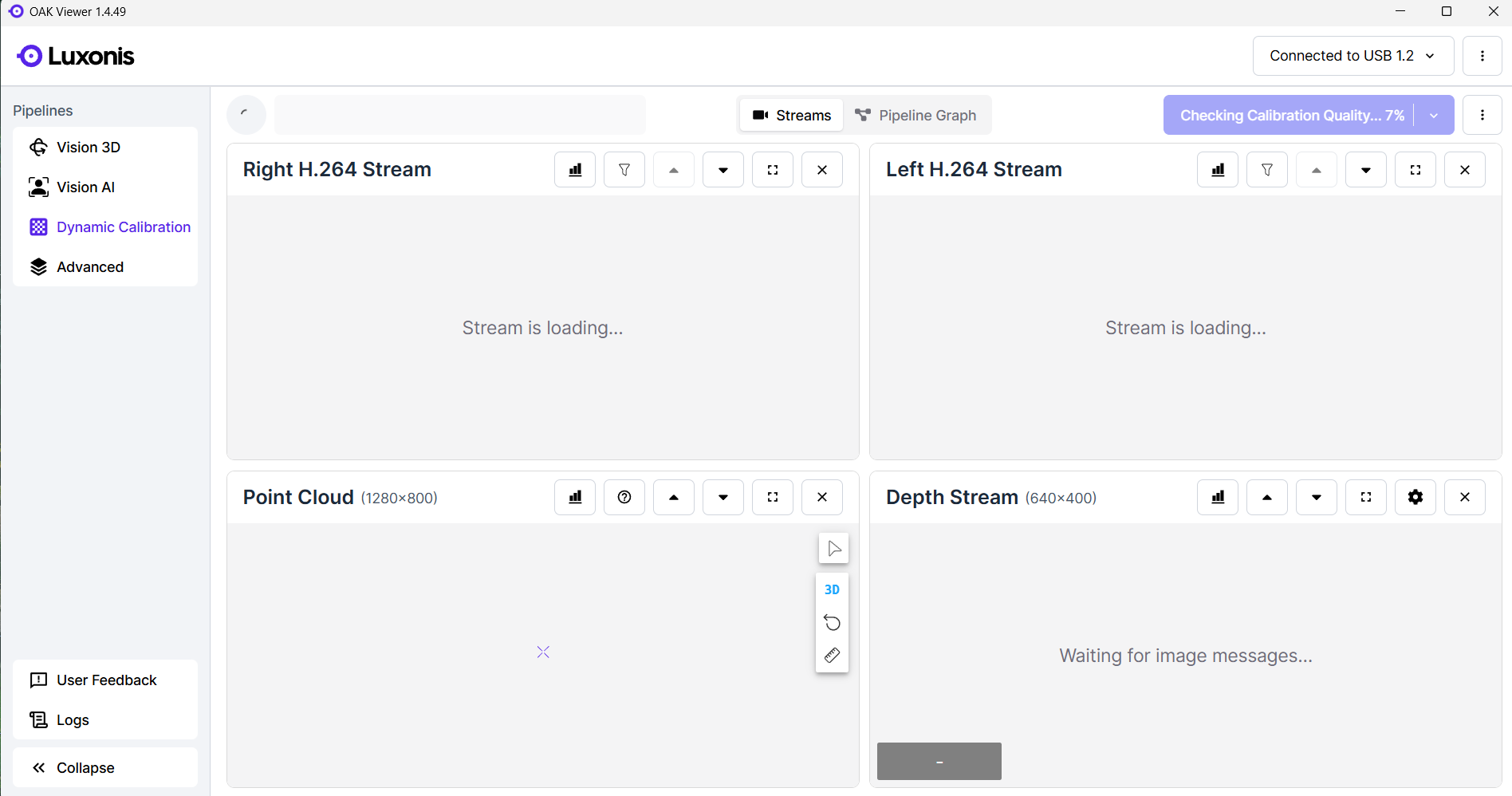Click the empty pipeline name field
The width and height of the screenshot is (1512, 796).
[x=460, y=116]
